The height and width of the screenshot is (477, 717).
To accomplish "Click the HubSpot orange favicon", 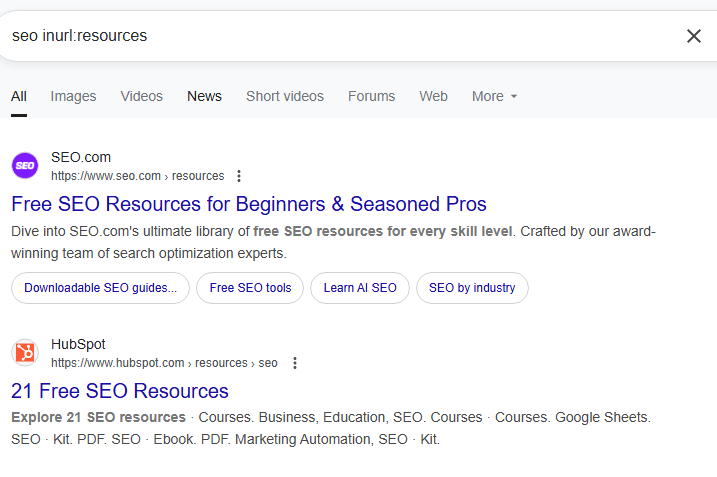I will [x=25, y=353].
